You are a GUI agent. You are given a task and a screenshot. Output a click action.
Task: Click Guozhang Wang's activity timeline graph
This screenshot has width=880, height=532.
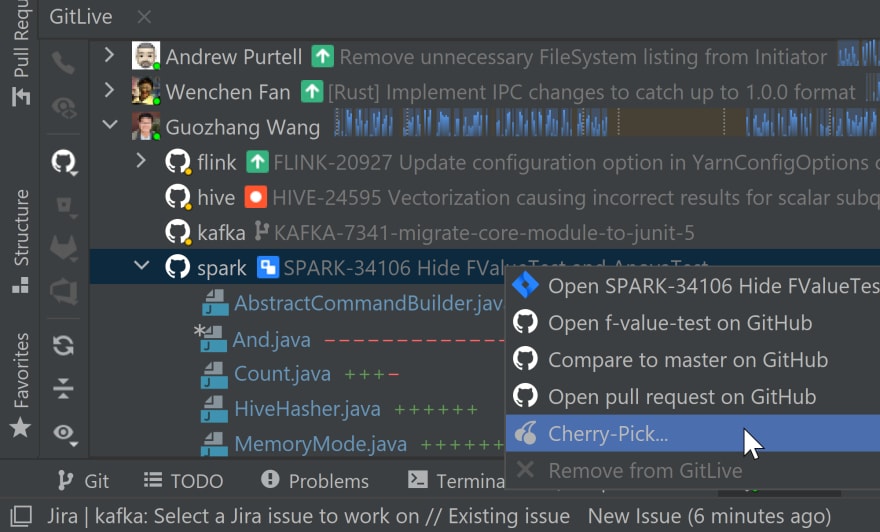pyautogui.click(x=606, y=122)
